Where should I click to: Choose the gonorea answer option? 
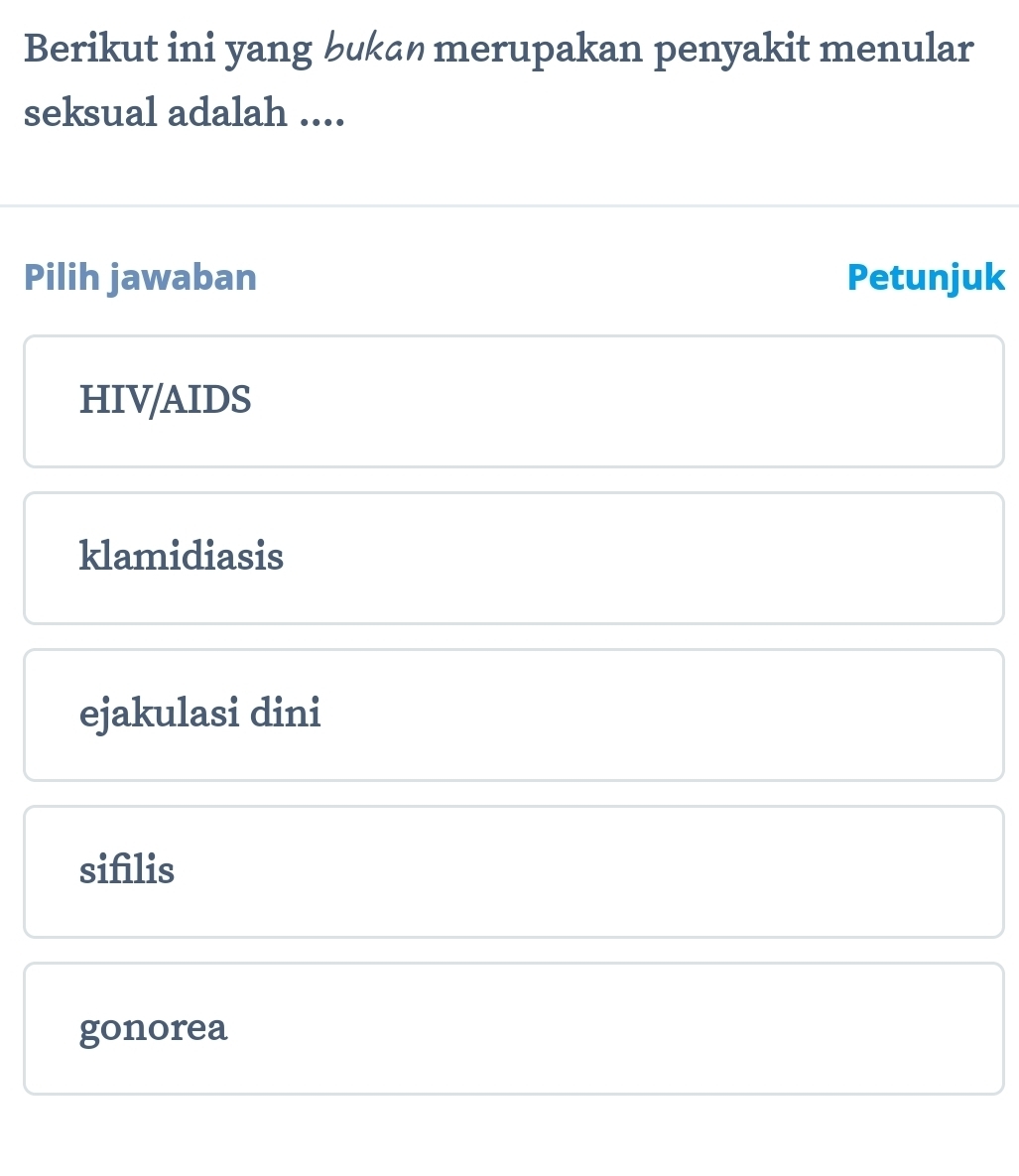(x=514, y=1028)
